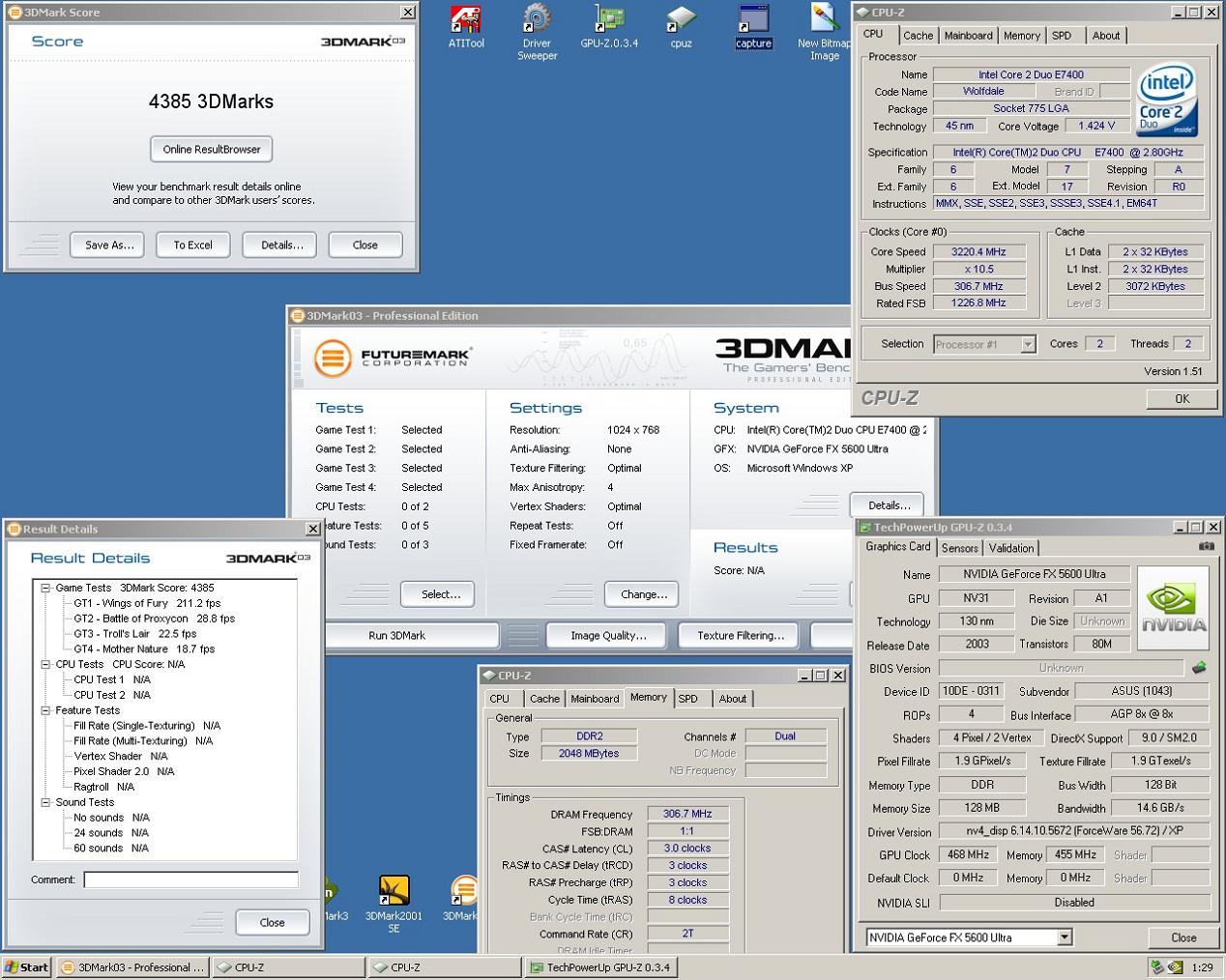Launch the 3DMark2001 SE desktop shortcut

394,904
